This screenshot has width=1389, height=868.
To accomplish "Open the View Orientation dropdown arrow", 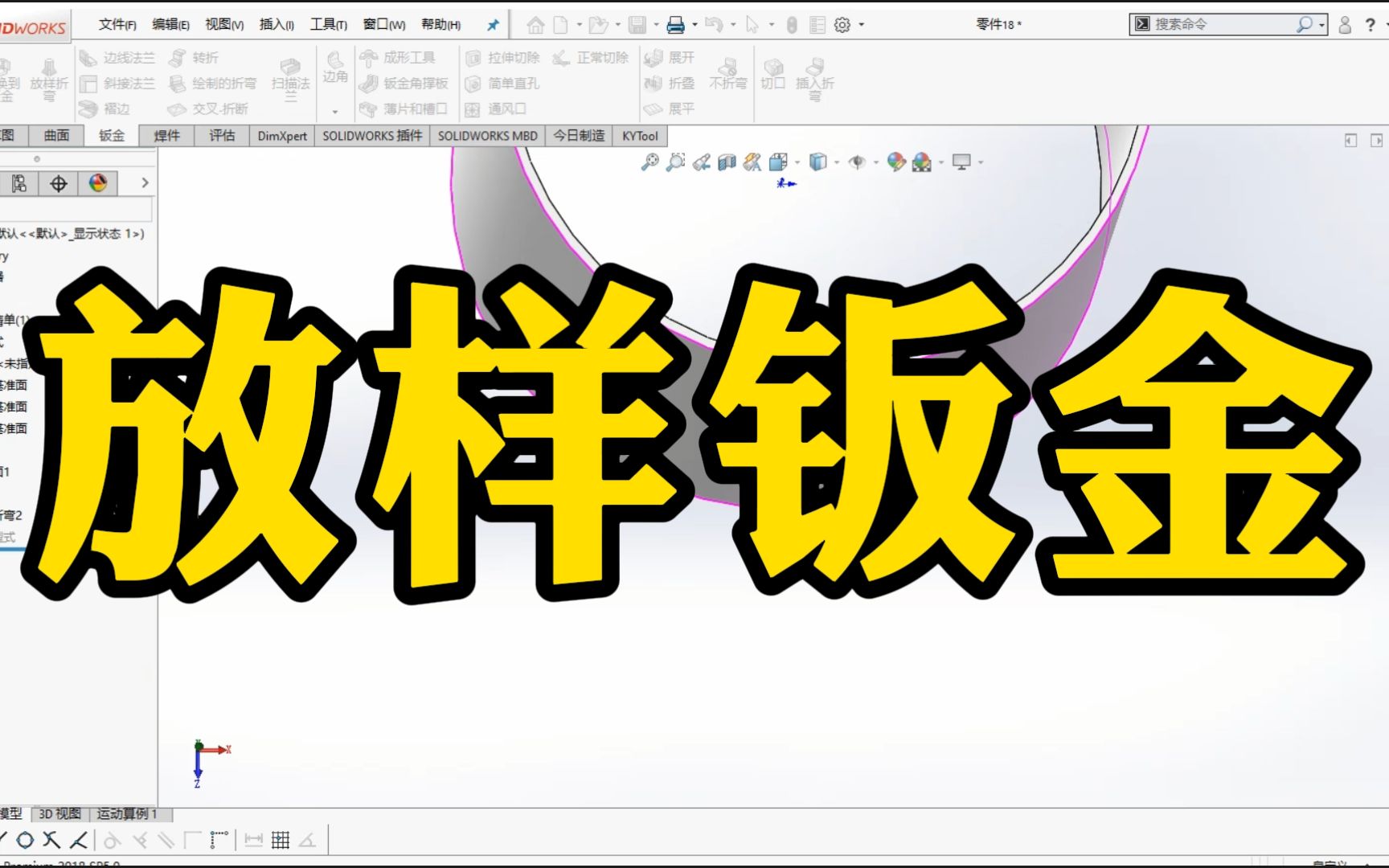I will (797, 162).
